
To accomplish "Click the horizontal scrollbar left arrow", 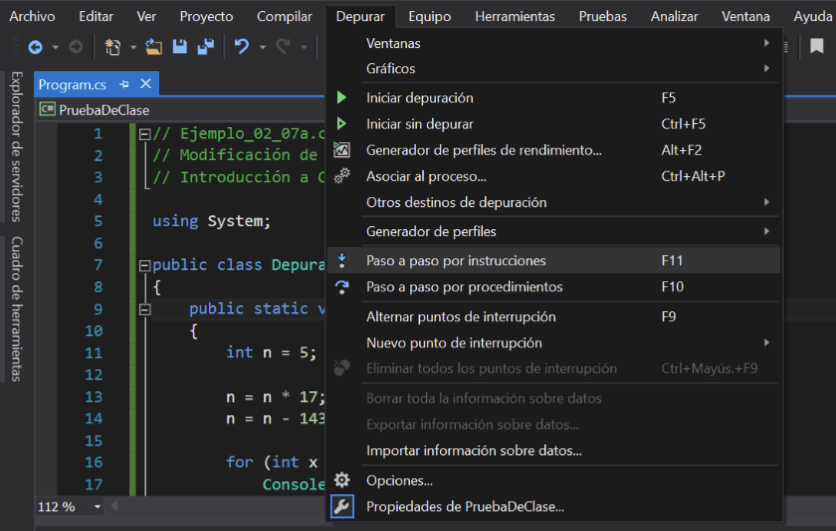I will click(114, 506).
